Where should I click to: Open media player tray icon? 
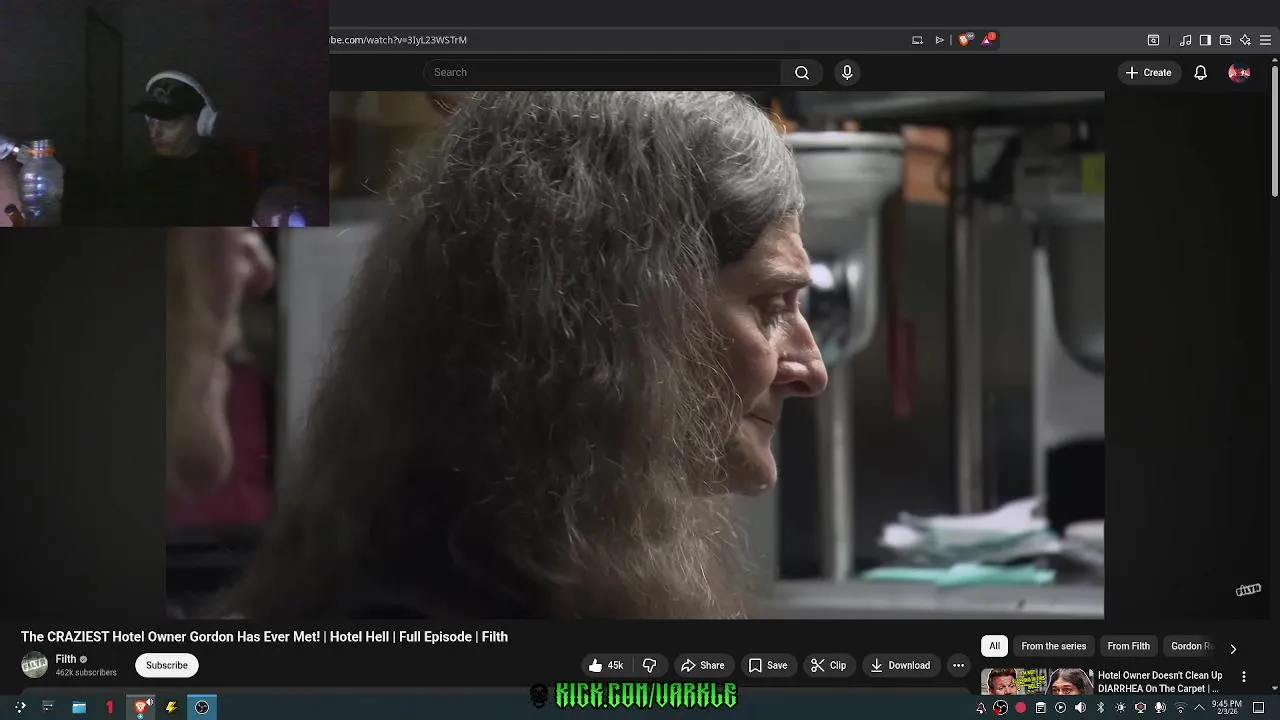click(1060, 708)
